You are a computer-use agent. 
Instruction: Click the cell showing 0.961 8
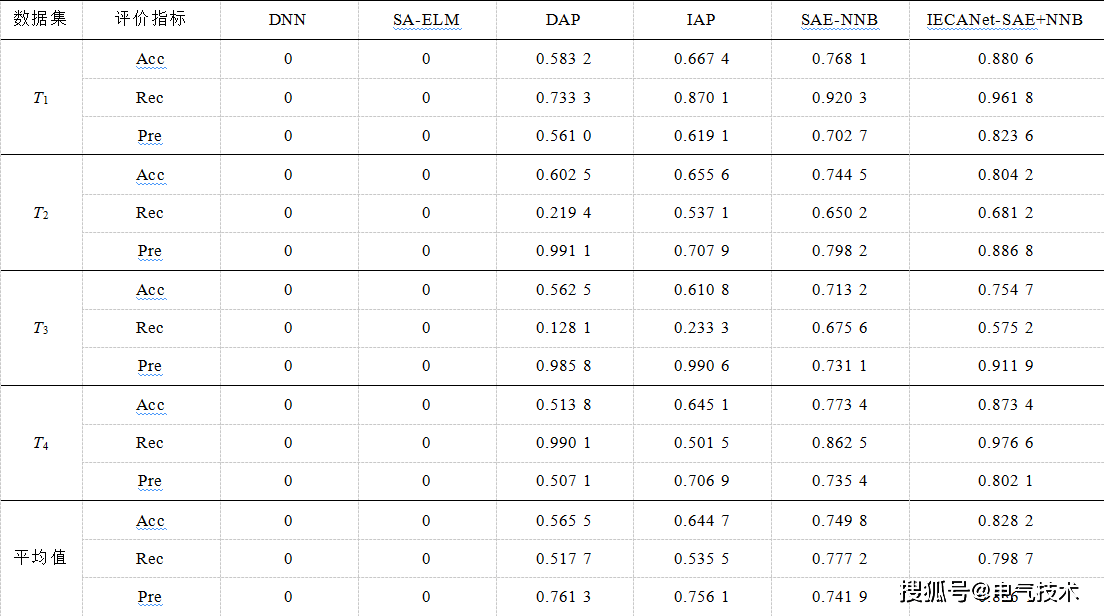click(x=1005, y=98)
